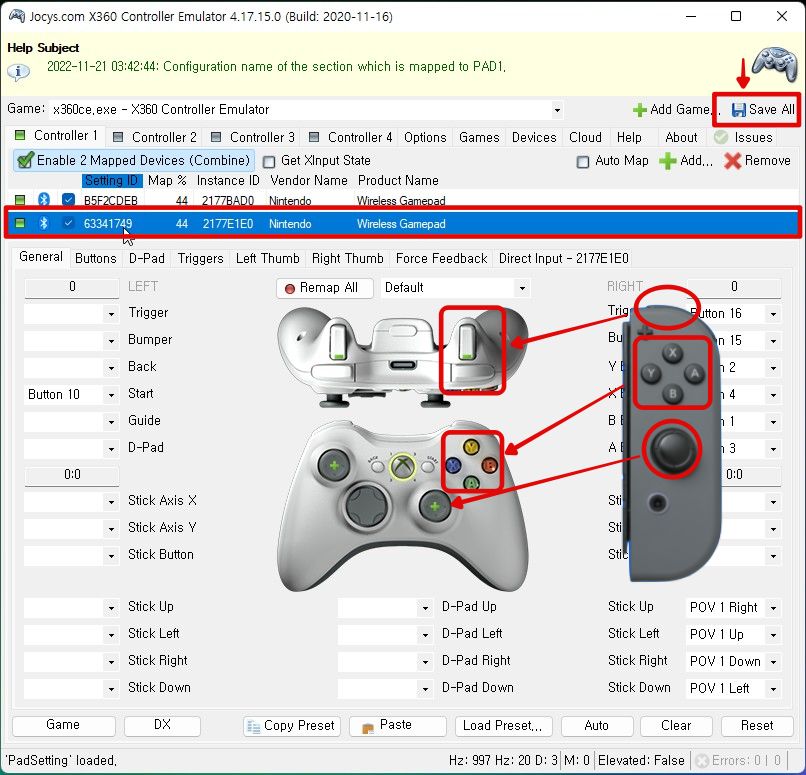
Task: Open the left Stick Axis X dropdown
Action: [112, 502]
